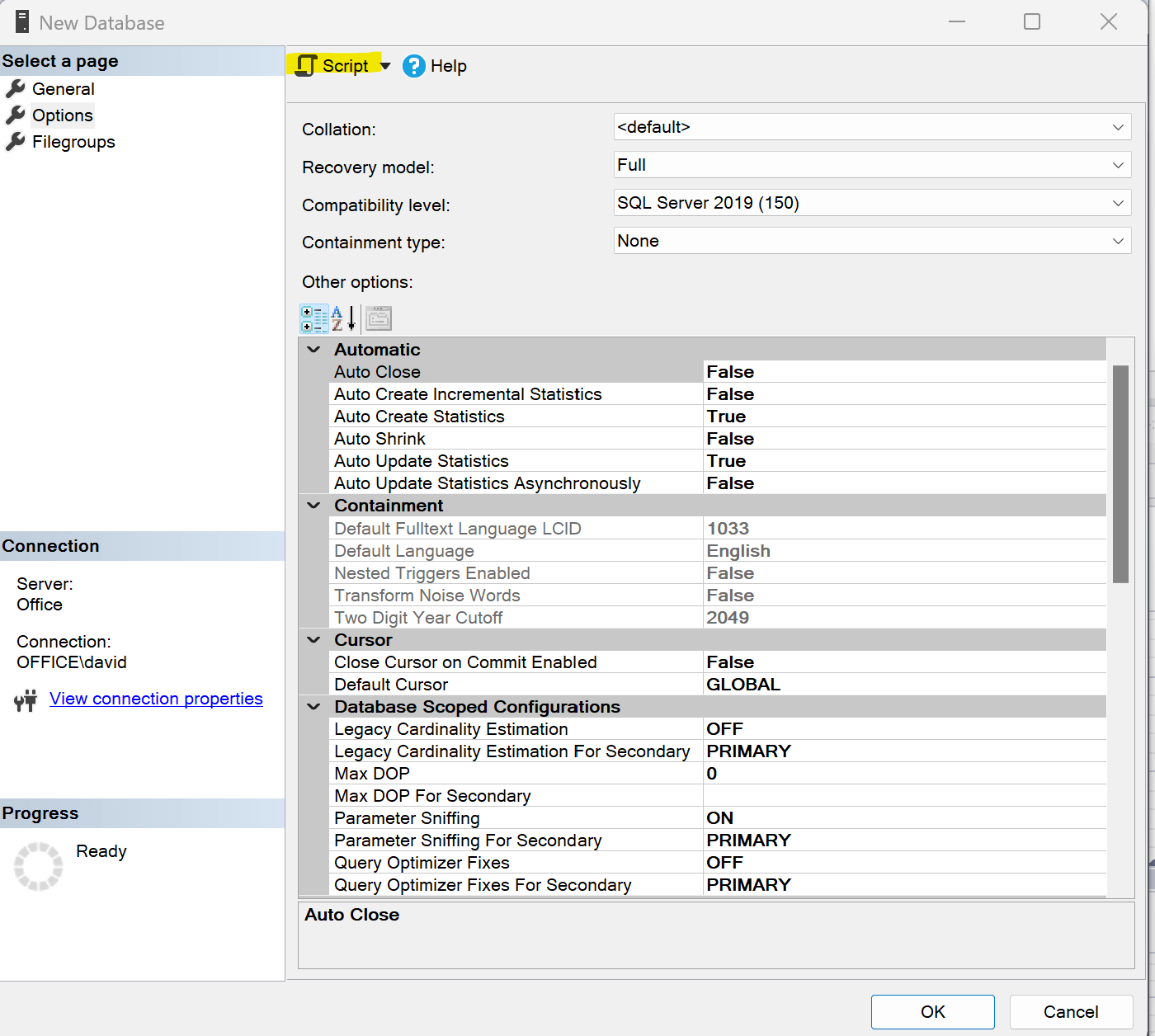Screen dimensions: 1155x1036
Task: Click the OK button
Action: pos(932,1011)
